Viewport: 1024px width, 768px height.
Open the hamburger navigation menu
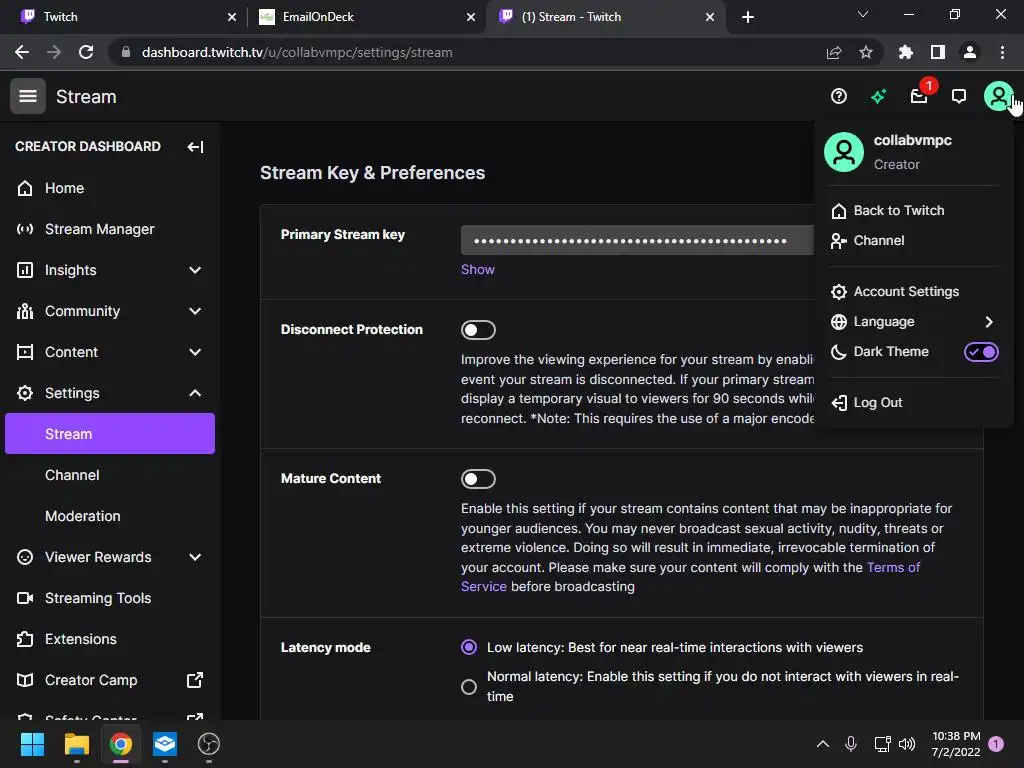point(27,96)
